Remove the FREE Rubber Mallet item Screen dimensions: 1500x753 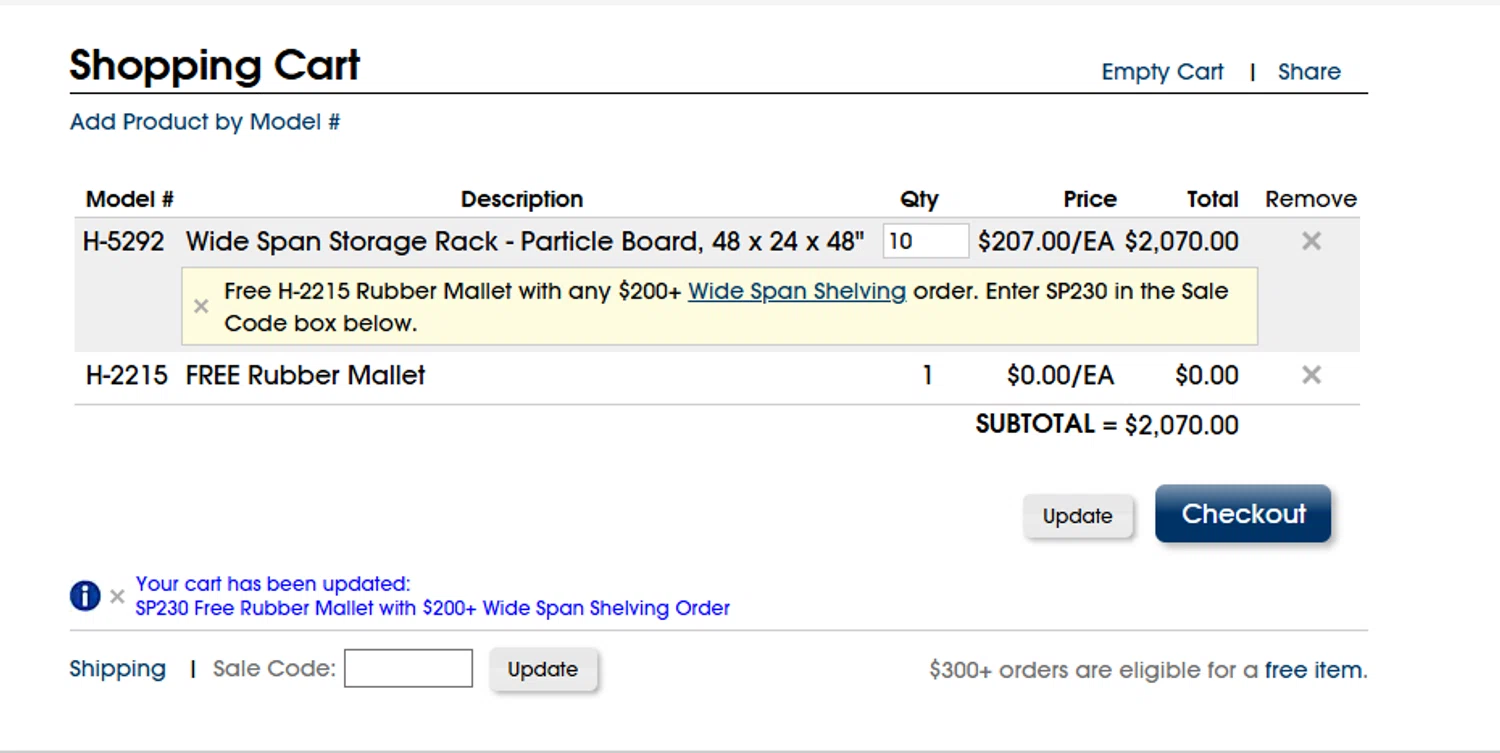point(1311,375)
